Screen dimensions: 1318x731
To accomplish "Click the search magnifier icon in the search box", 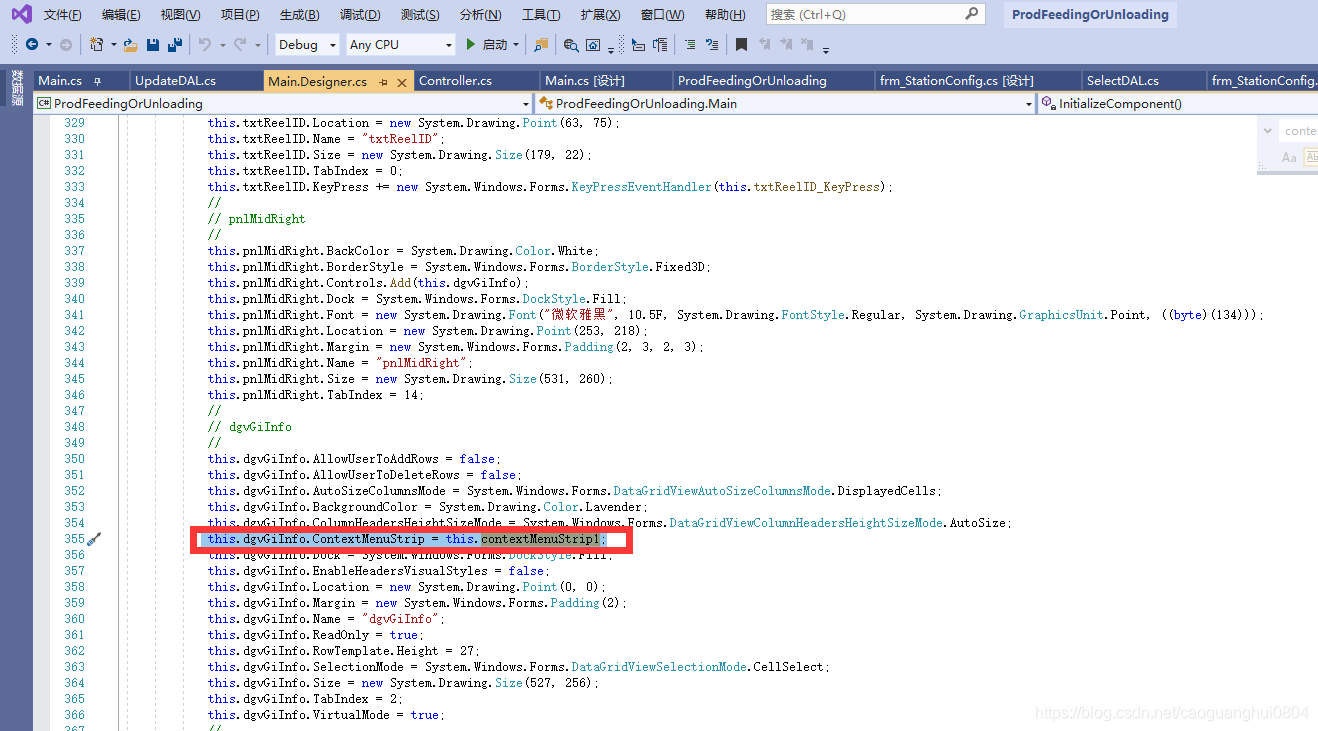I will [x=972, y=14].
